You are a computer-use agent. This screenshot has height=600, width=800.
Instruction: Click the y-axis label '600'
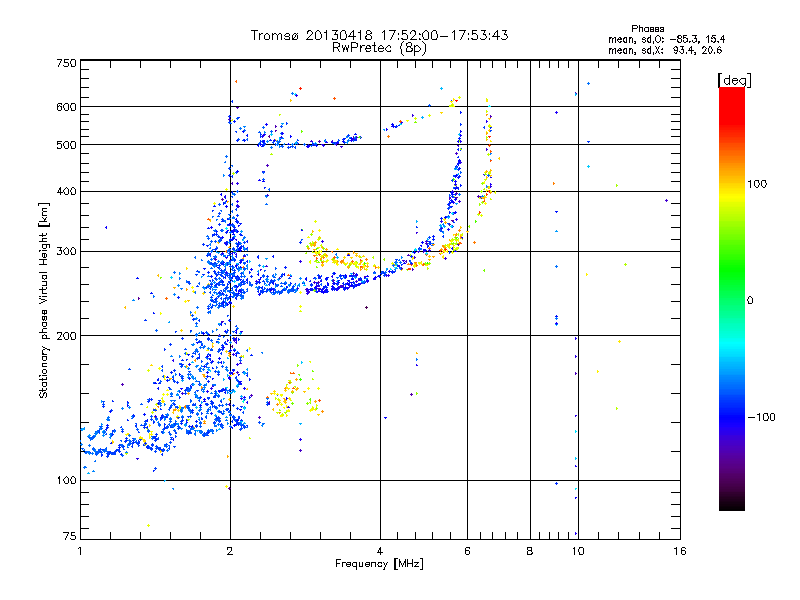(66, 107)
